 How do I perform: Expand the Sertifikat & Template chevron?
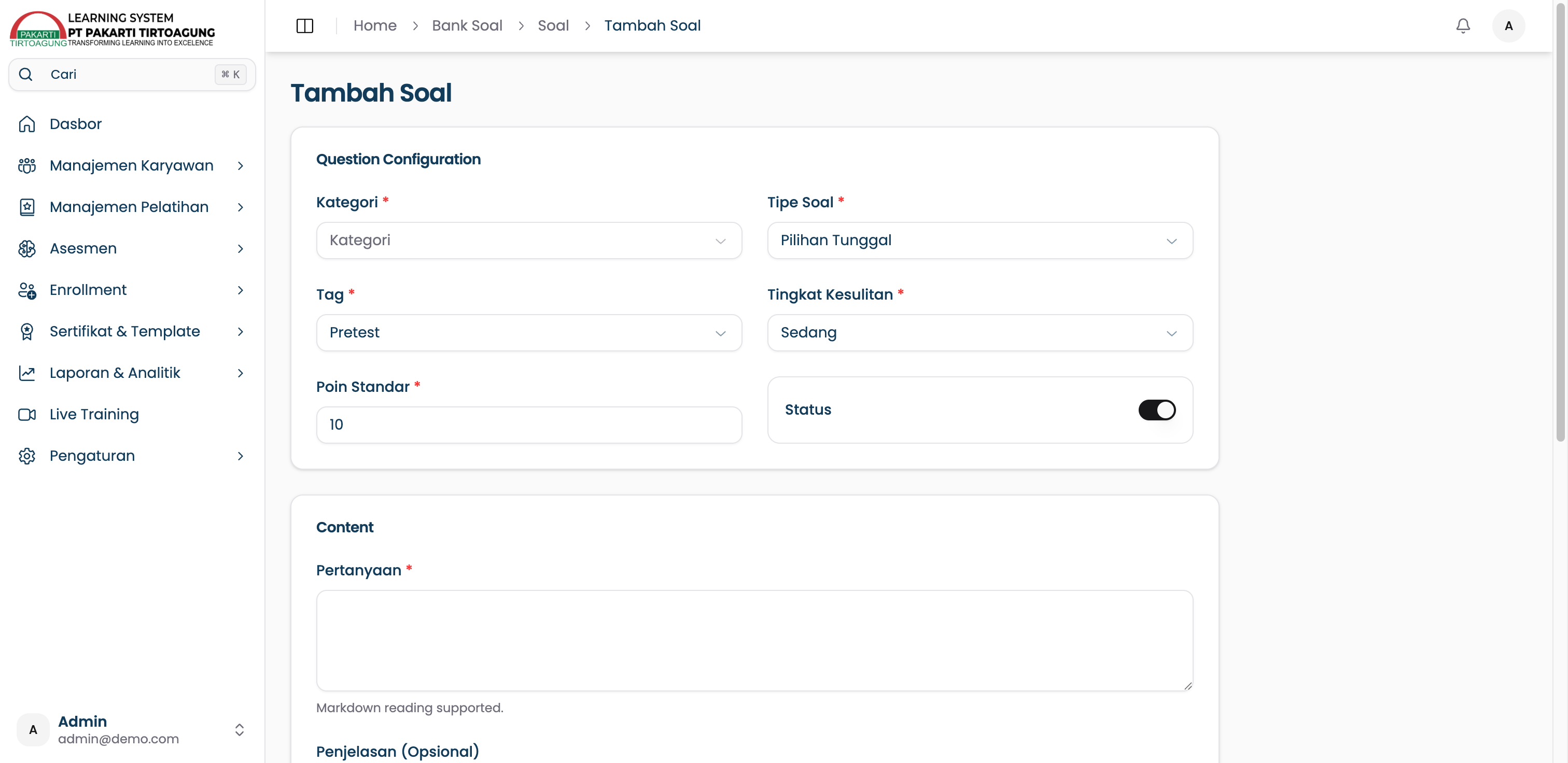(241, 332)
